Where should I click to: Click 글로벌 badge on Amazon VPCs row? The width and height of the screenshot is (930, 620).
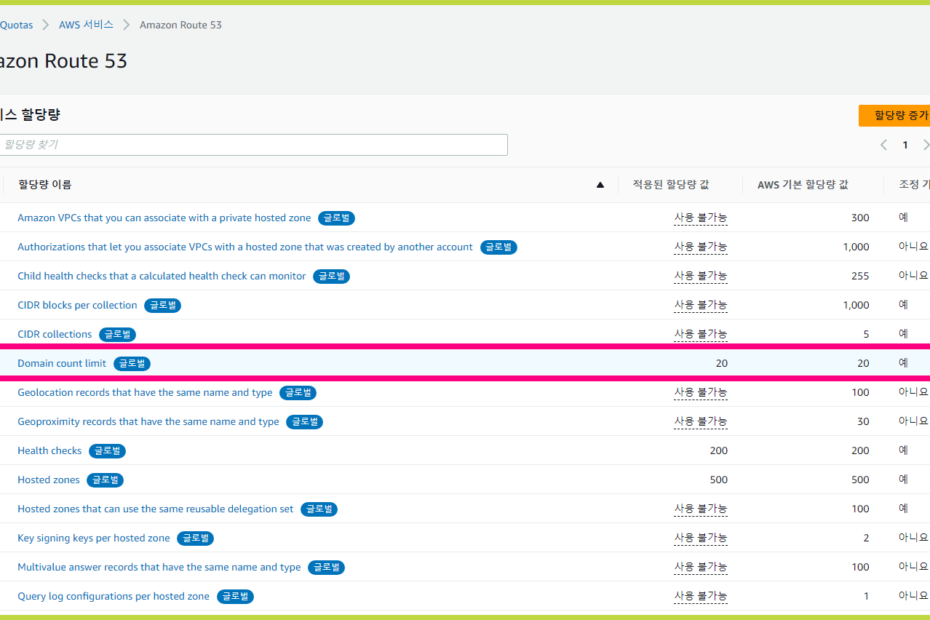pos(336,218)
